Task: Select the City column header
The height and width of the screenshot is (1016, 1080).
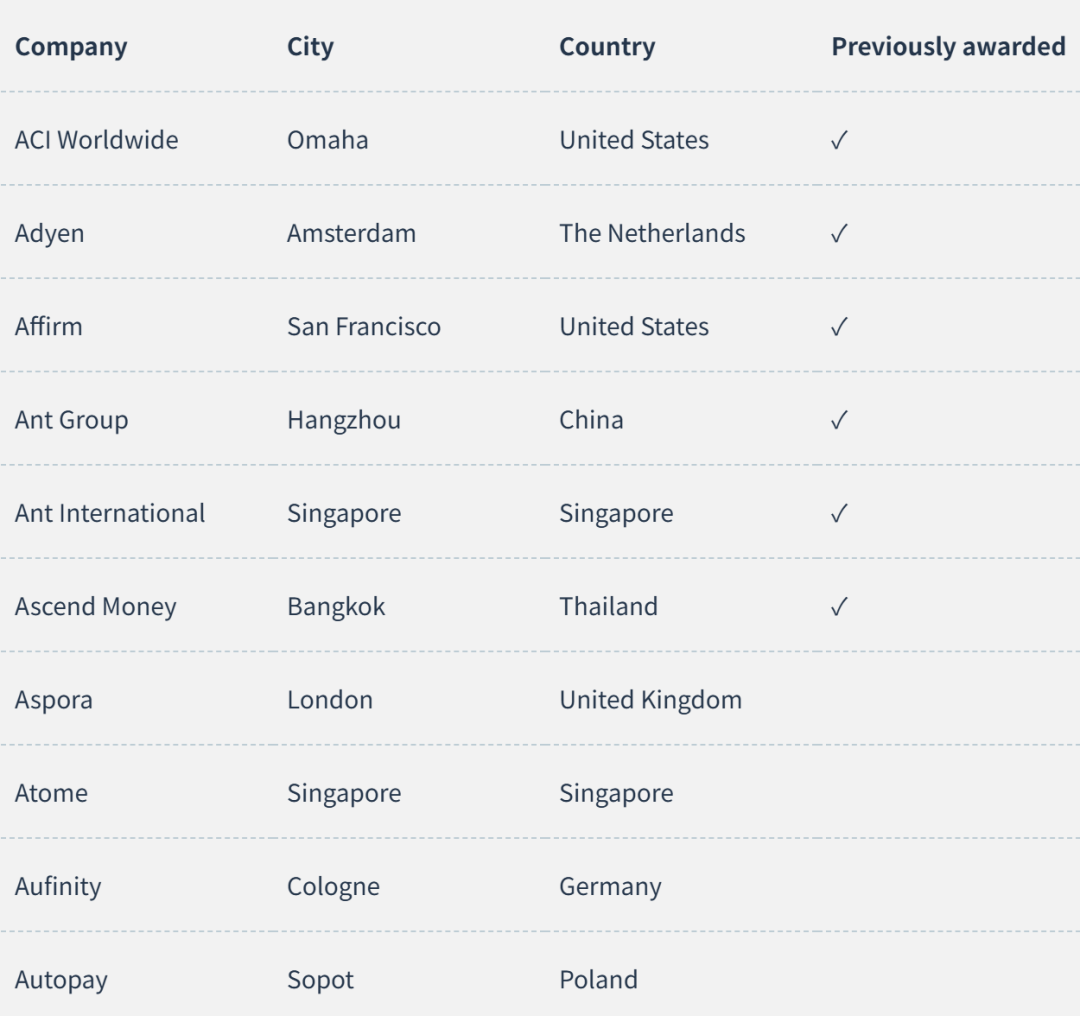Action: [310, 48]
